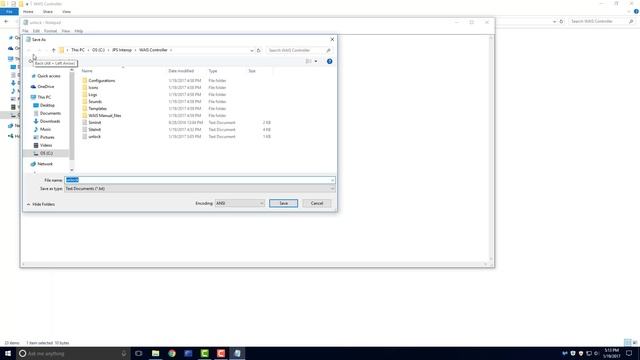Open Task View on the taskbar
The image size is (640, 360).
(x=139, y=353)
